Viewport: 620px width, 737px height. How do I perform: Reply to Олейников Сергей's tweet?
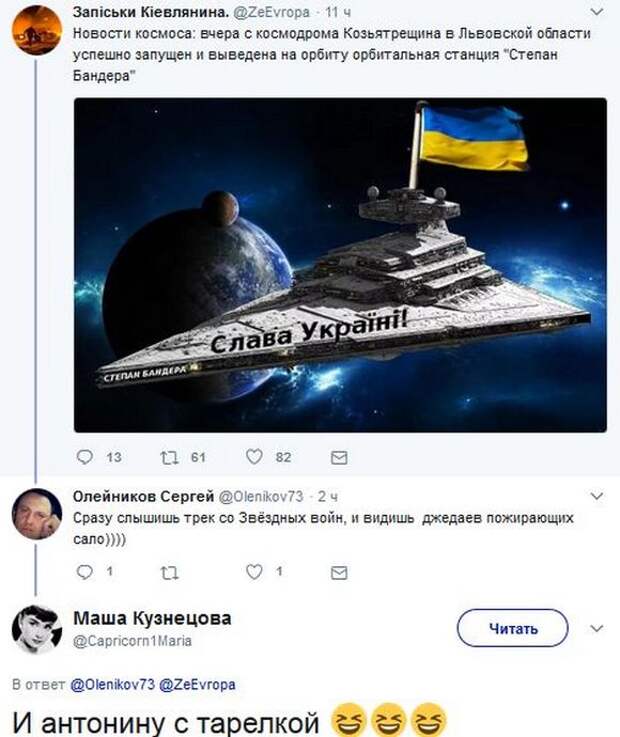85,572
